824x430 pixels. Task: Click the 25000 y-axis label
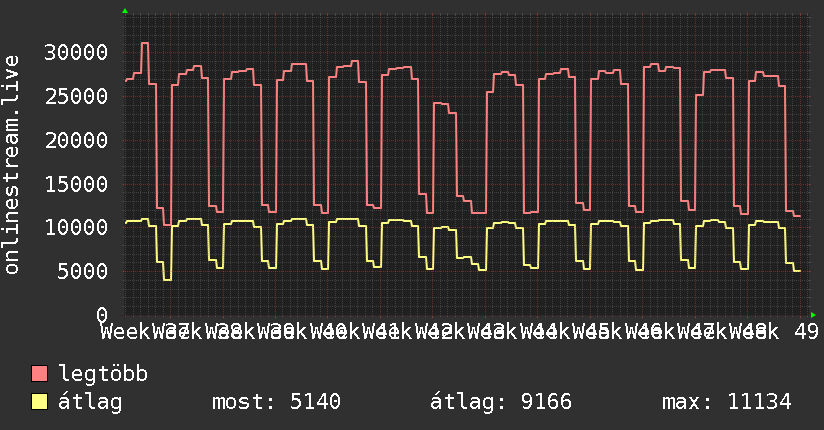pyautogui.click(x=76, y=96)
